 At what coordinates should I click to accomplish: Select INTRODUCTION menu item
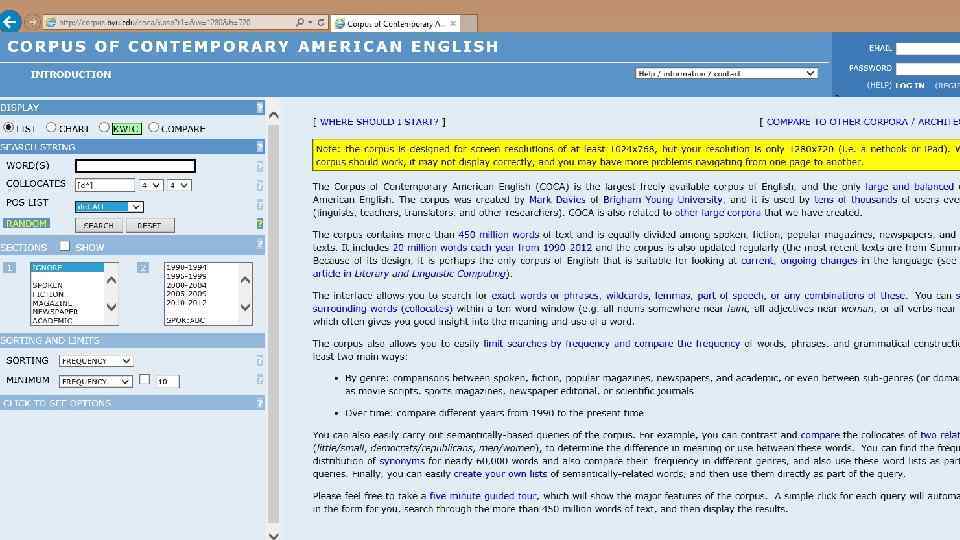[71, 75]
